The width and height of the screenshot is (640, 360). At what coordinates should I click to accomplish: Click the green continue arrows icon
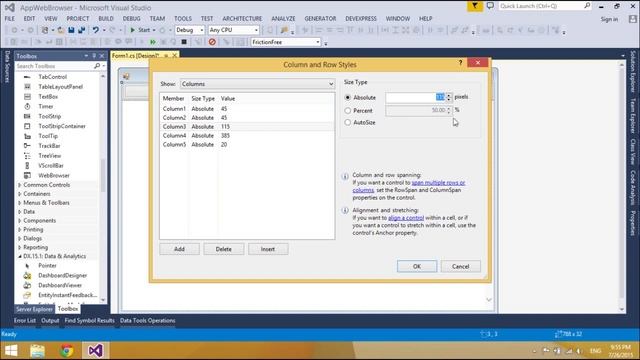[x=153, y=42]
